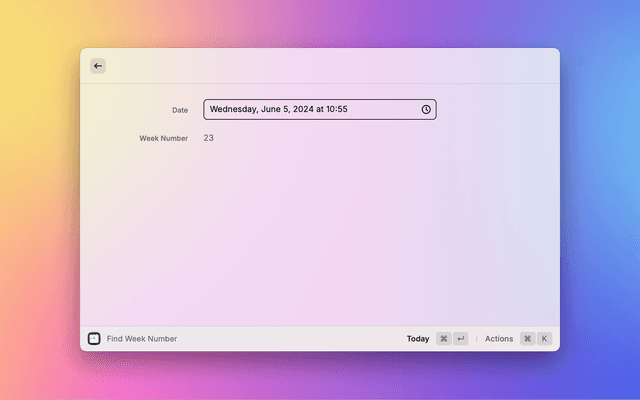Select the month 'June' in date field
This screenshot has height=400, width=640.
click(x=272, y=110)
